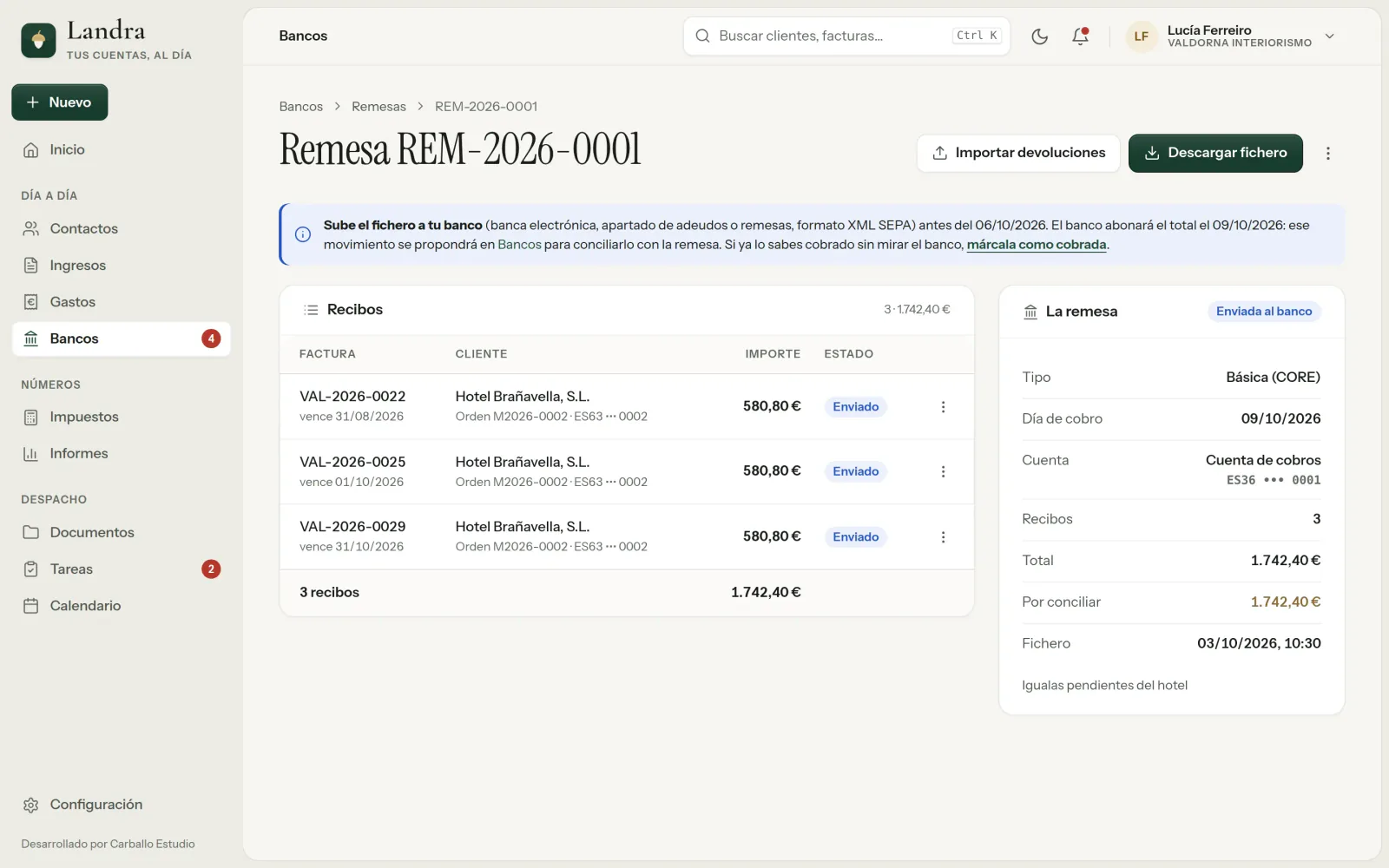Toggle dark mode moon icon
1389x868 pixels.
tap(1039, 36)
